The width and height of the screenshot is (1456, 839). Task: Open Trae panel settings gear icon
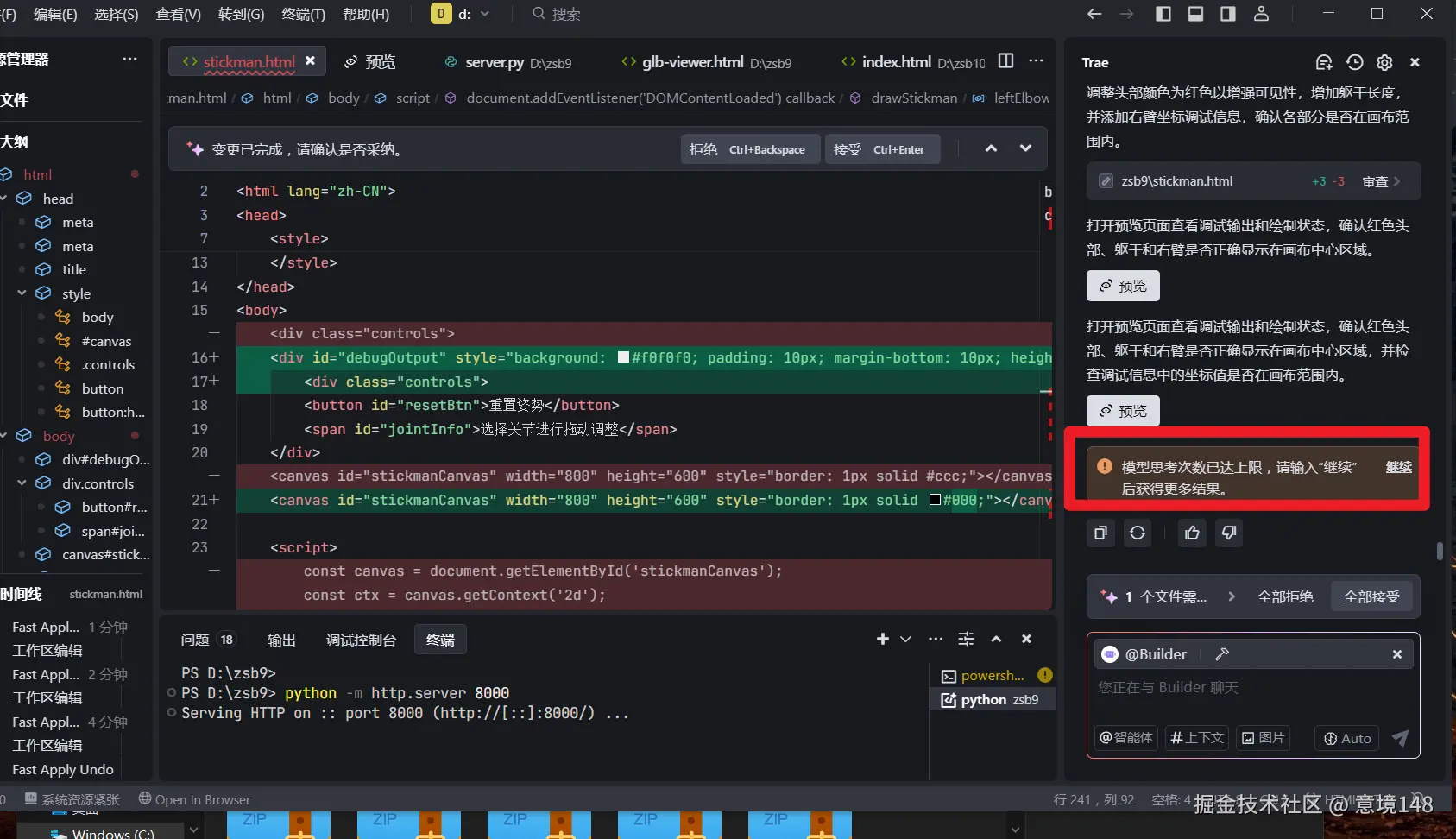point(1384,62)
